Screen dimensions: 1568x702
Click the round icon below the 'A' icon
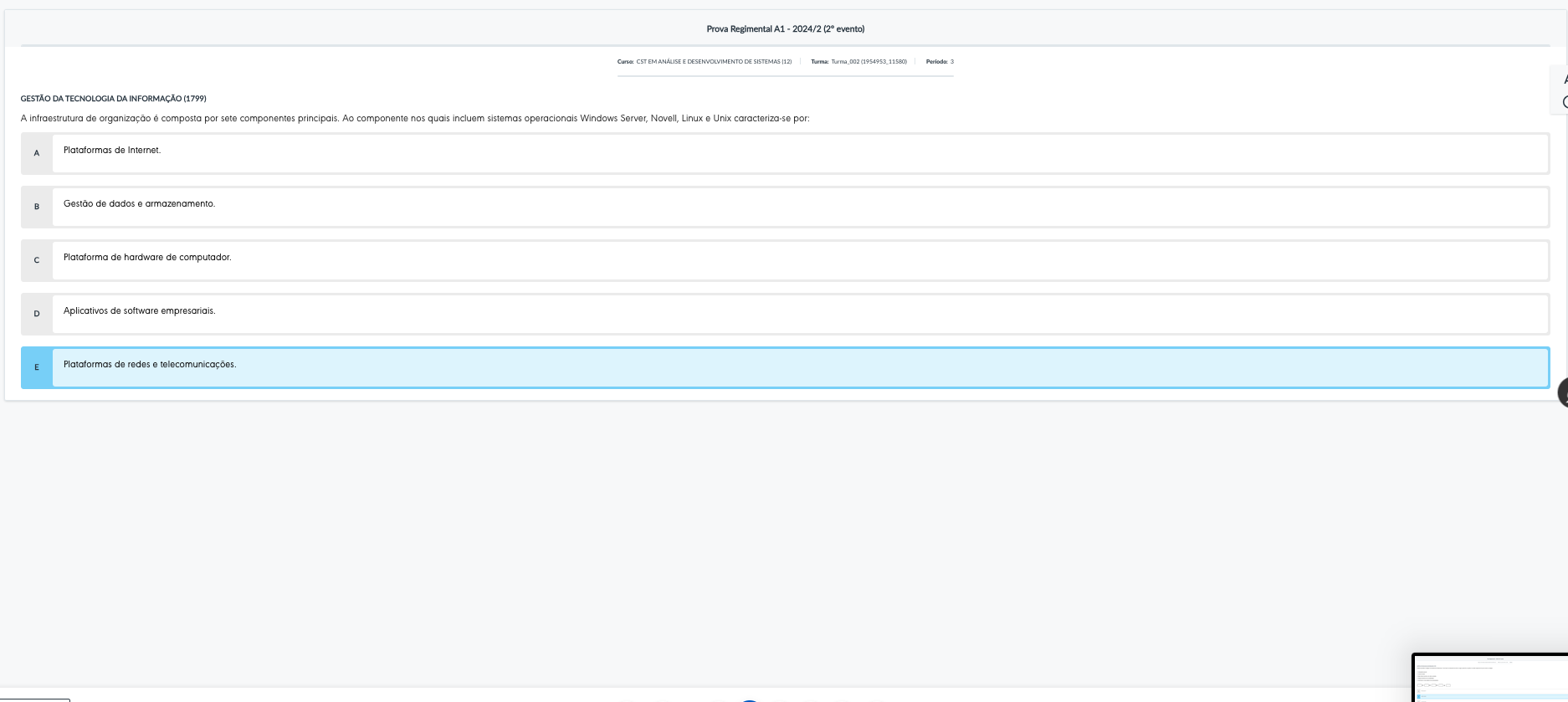tap(1563, 102)
